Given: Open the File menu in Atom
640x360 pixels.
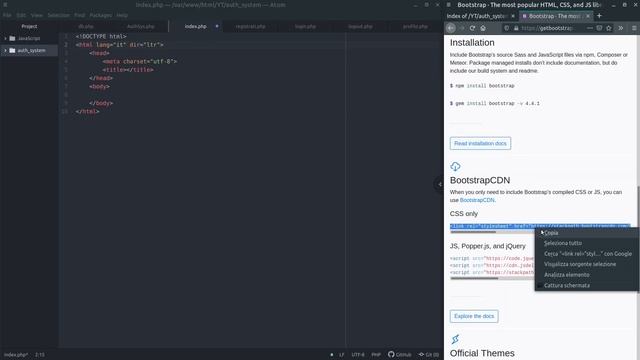Looking at the screenshot, I should pos(7,15).
